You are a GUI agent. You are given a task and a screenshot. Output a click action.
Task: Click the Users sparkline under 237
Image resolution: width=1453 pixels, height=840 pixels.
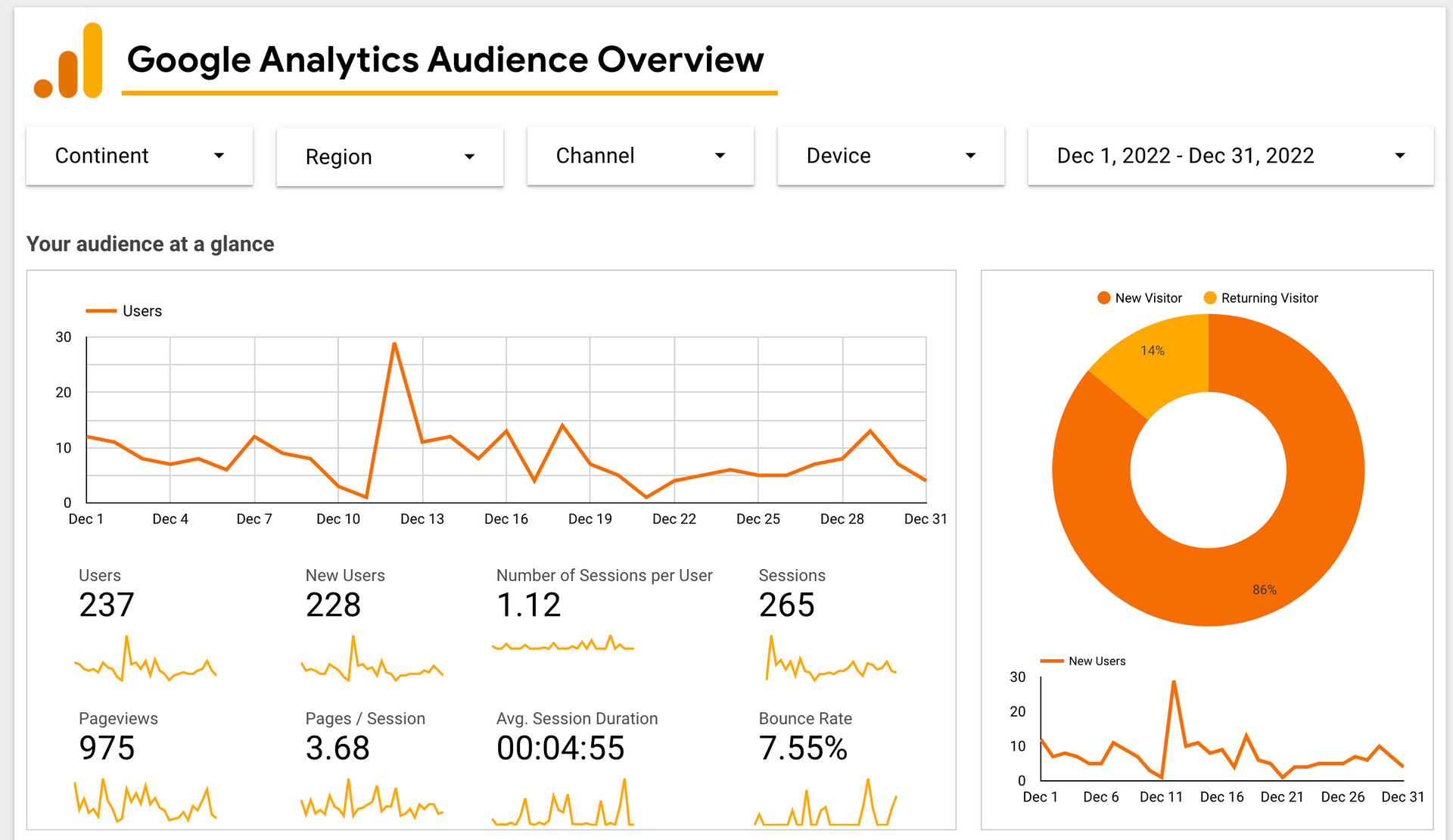(145, 660)
